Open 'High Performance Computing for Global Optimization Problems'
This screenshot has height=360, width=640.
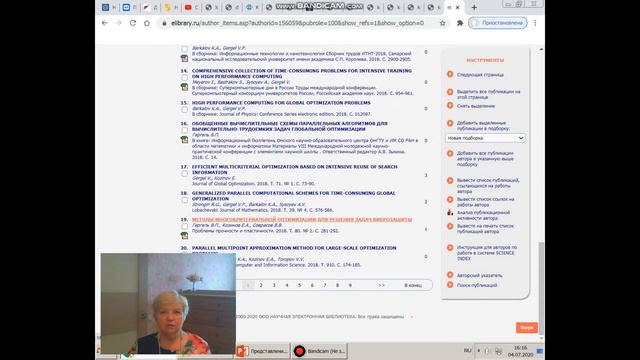point(281,103)
